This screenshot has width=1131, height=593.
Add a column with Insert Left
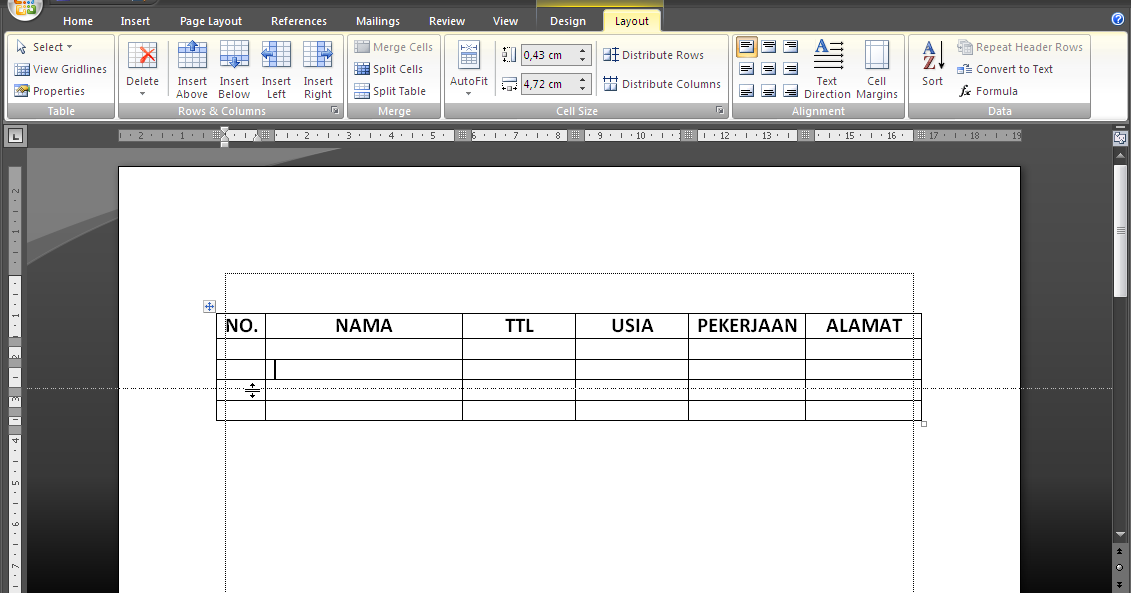275,67
